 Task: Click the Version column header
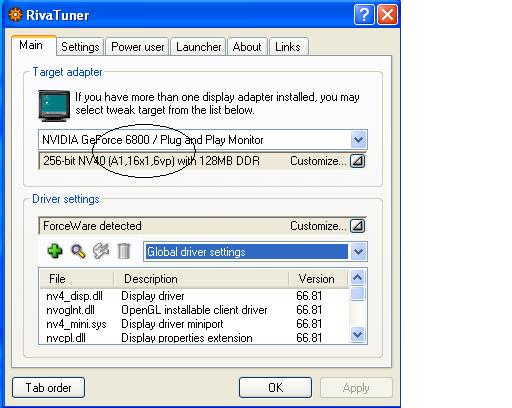319,279
